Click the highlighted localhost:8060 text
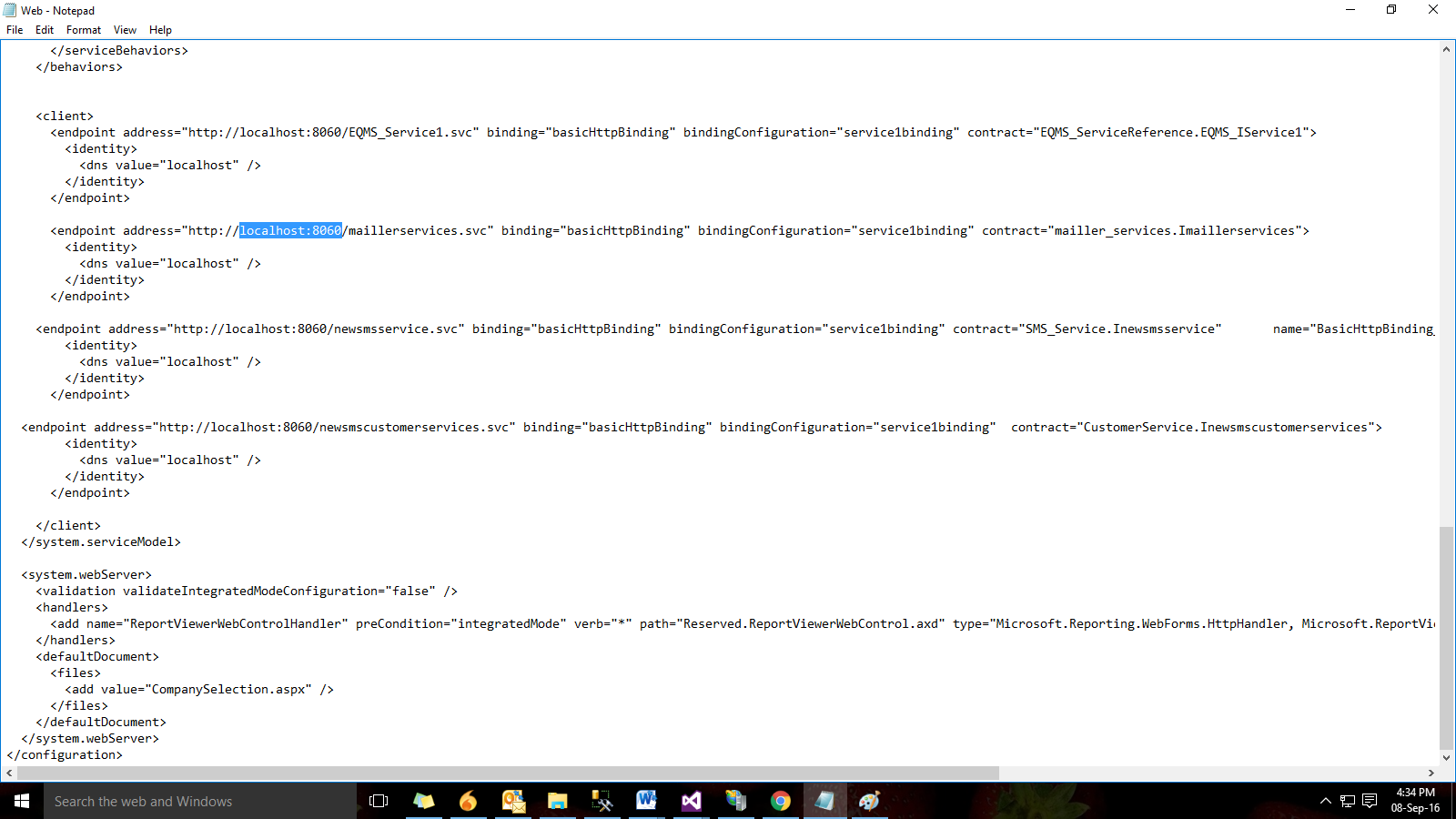This screenshot has height=819, width=1456. coord(290,231)
